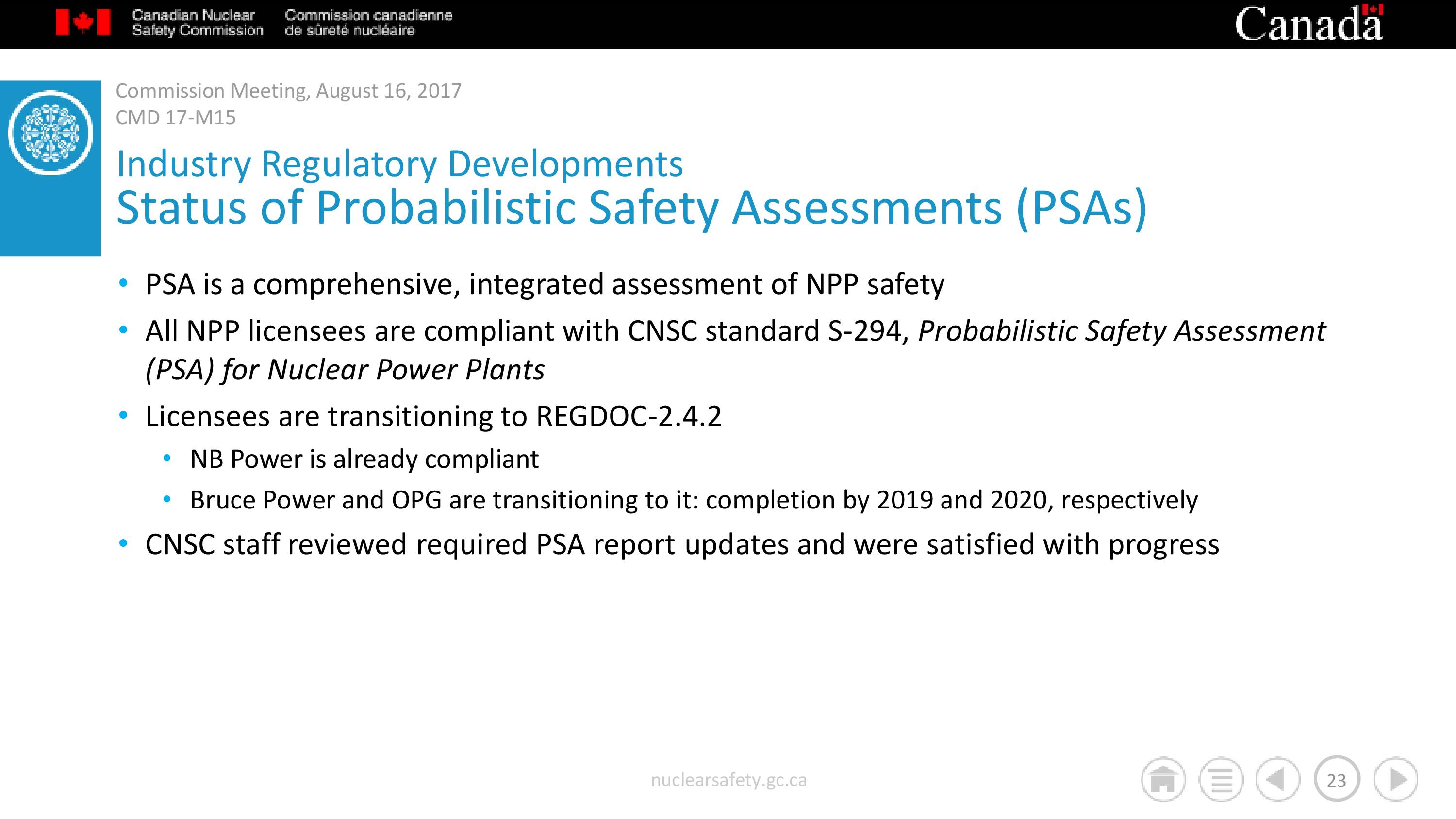The image size is (1456, 819).
Task: Click bullet 'PSA is a comprehensive, integrated assessment'
Action: 545,284
